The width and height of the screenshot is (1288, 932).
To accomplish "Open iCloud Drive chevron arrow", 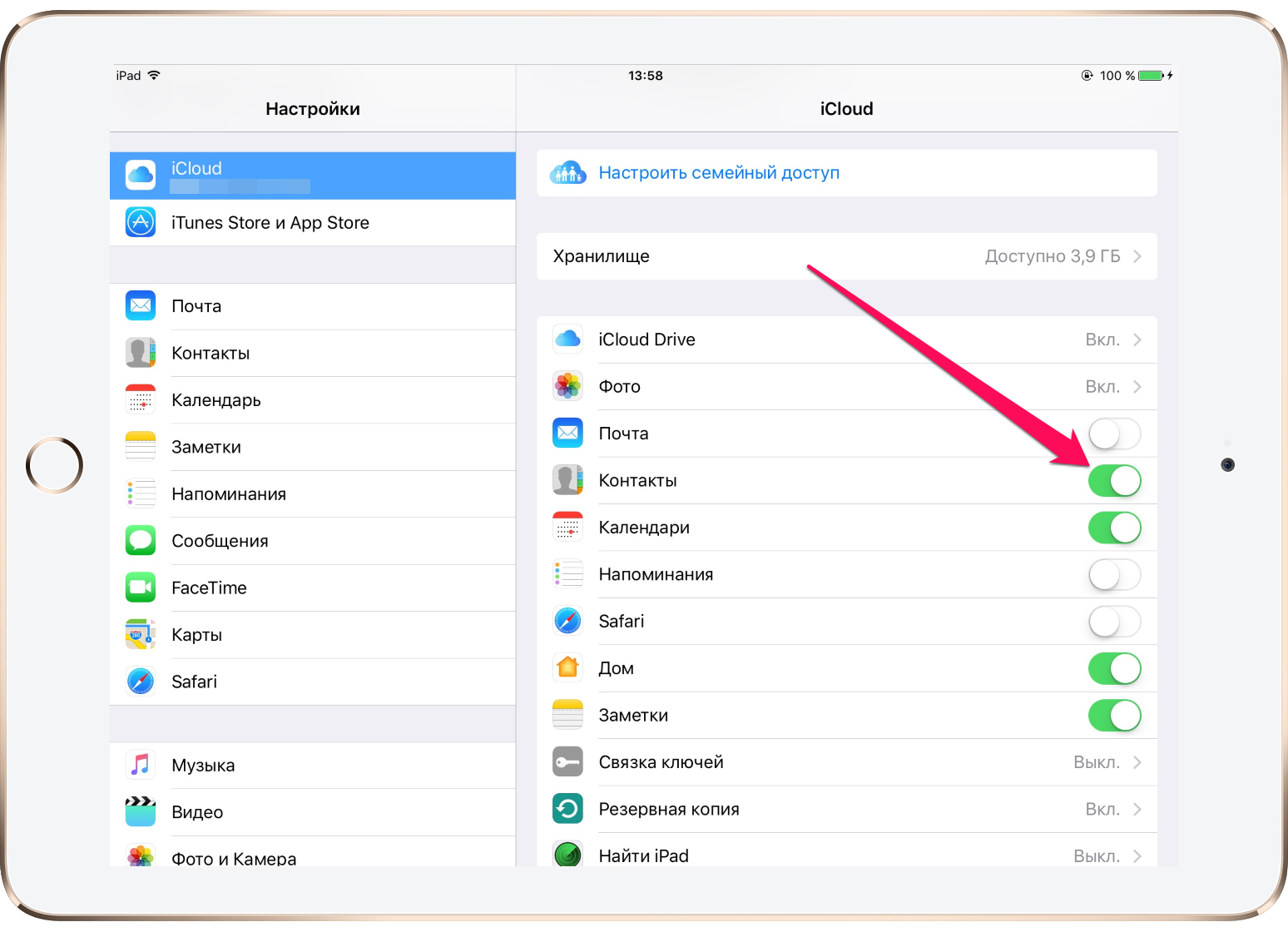I will pyautogui.click(x=1137, y=340).
